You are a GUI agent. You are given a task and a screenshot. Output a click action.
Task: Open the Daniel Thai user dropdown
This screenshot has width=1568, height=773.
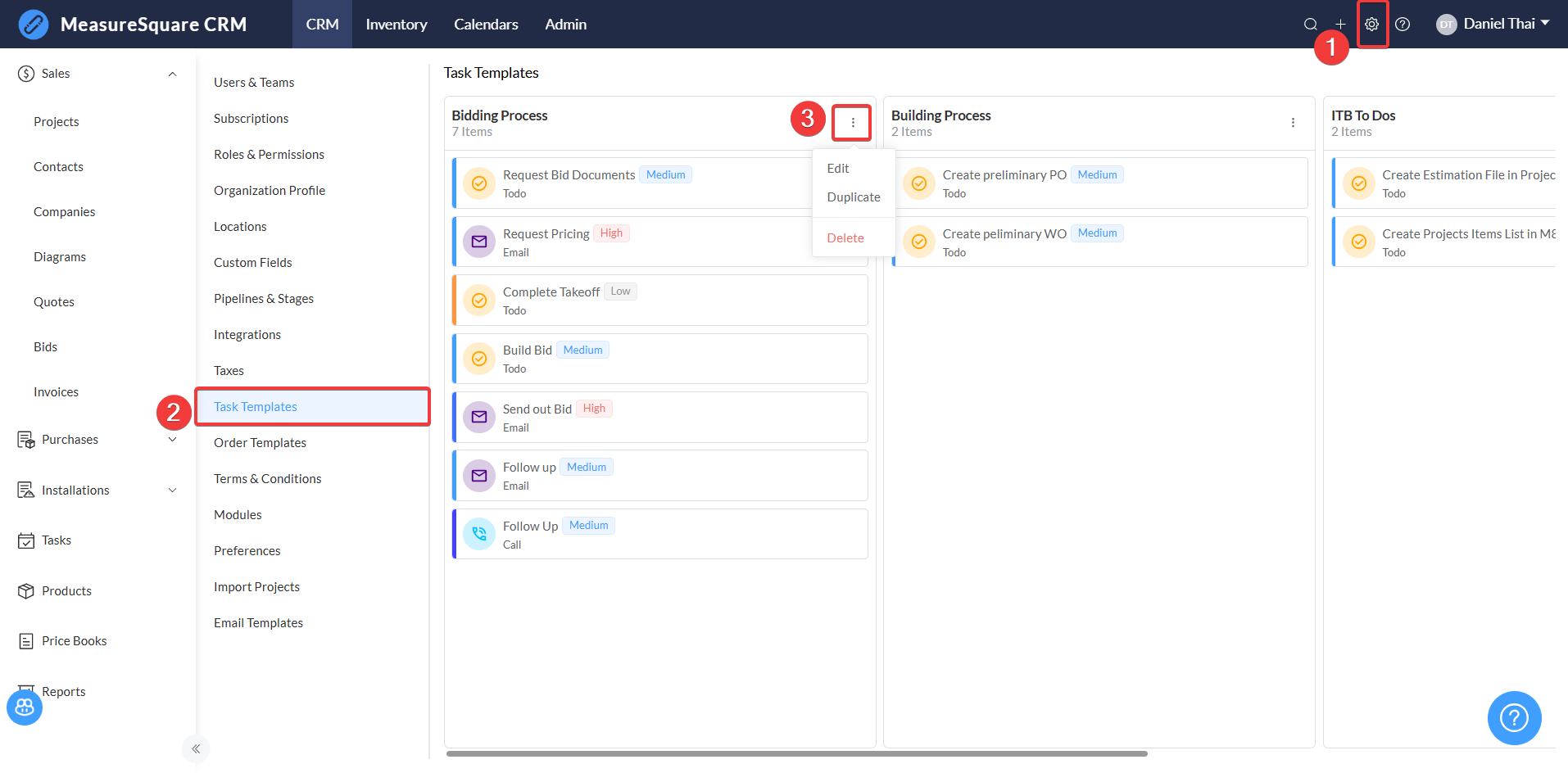[1494, 25]
